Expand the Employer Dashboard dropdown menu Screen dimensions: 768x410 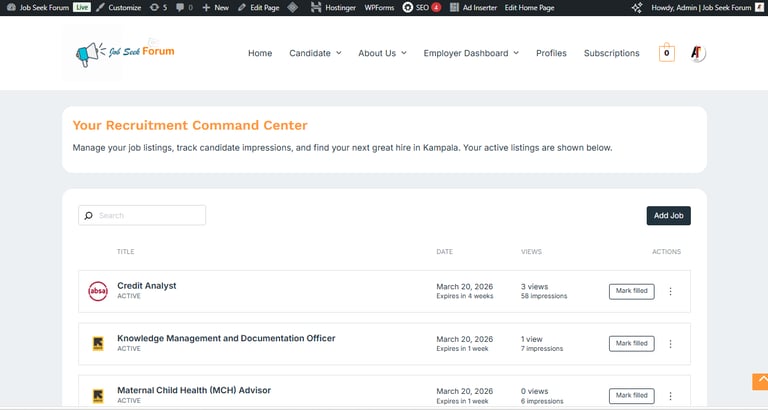pos(471,53)
